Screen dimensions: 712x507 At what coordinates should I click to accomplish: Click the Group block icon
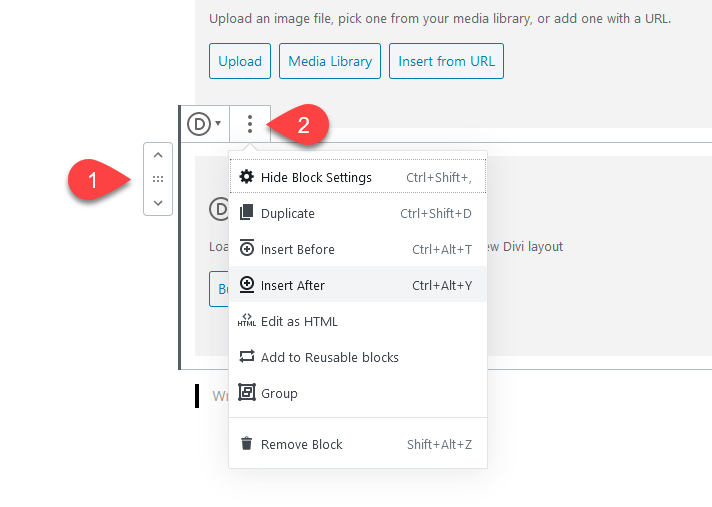pos(247,393)
